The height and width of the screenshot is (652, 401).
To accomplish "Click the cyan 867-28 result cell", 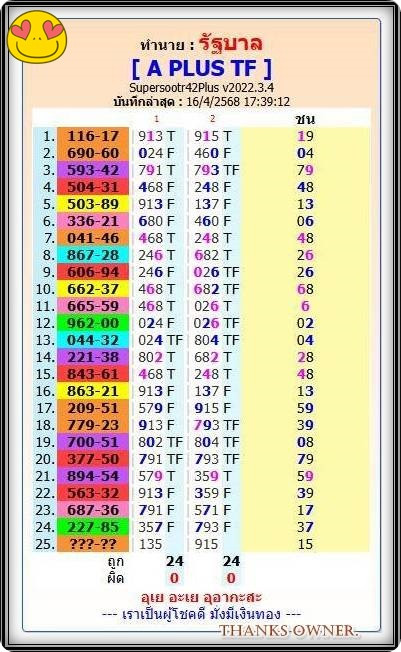I will (x=93, y=255).
